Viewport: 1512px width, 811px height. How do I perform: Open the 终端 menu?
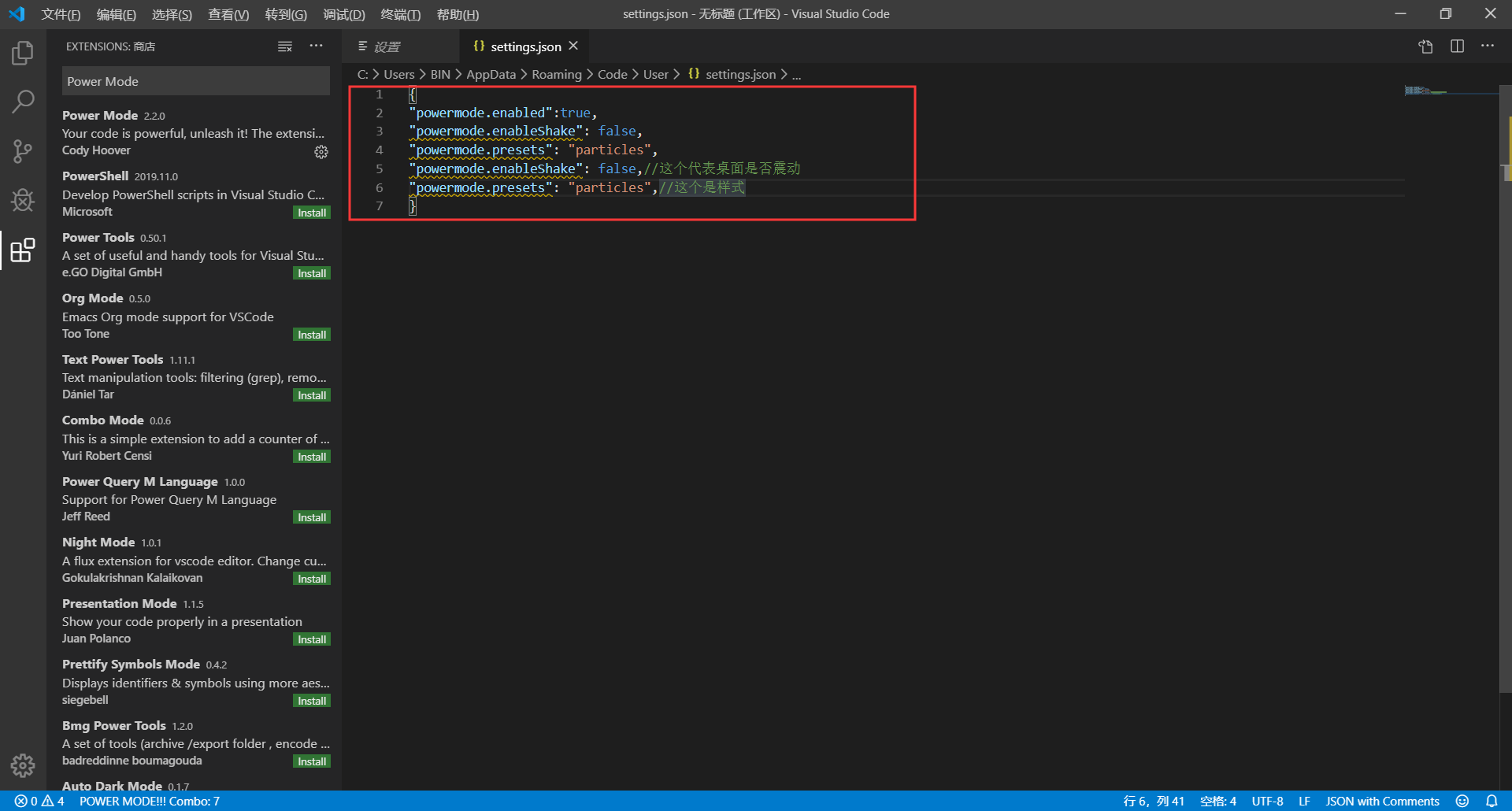400,14
